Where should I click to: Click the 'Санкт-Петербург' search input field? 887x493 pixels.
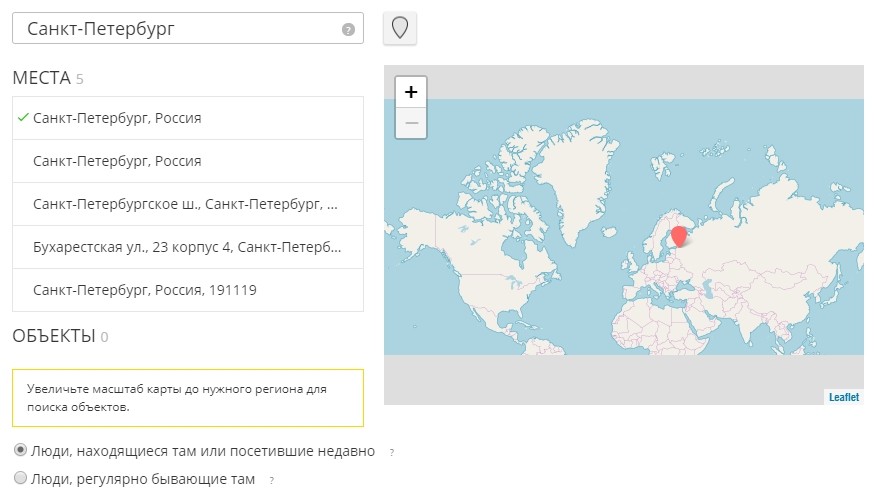point(188,28)
